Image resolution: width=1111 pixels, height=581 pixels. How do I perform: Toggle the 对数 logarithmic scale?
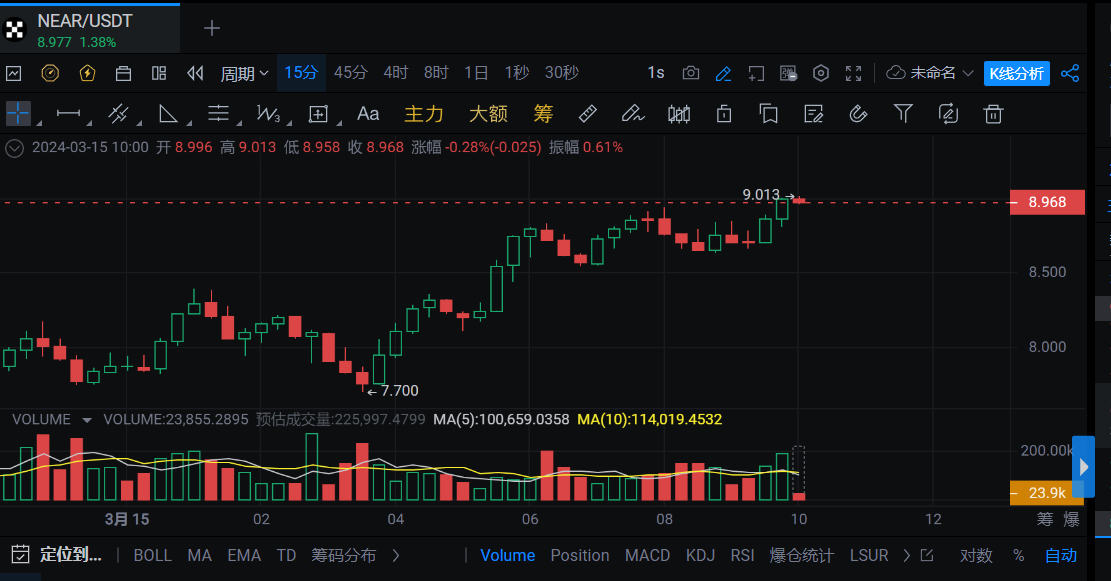pyautogui.click(x=976, y=555)
